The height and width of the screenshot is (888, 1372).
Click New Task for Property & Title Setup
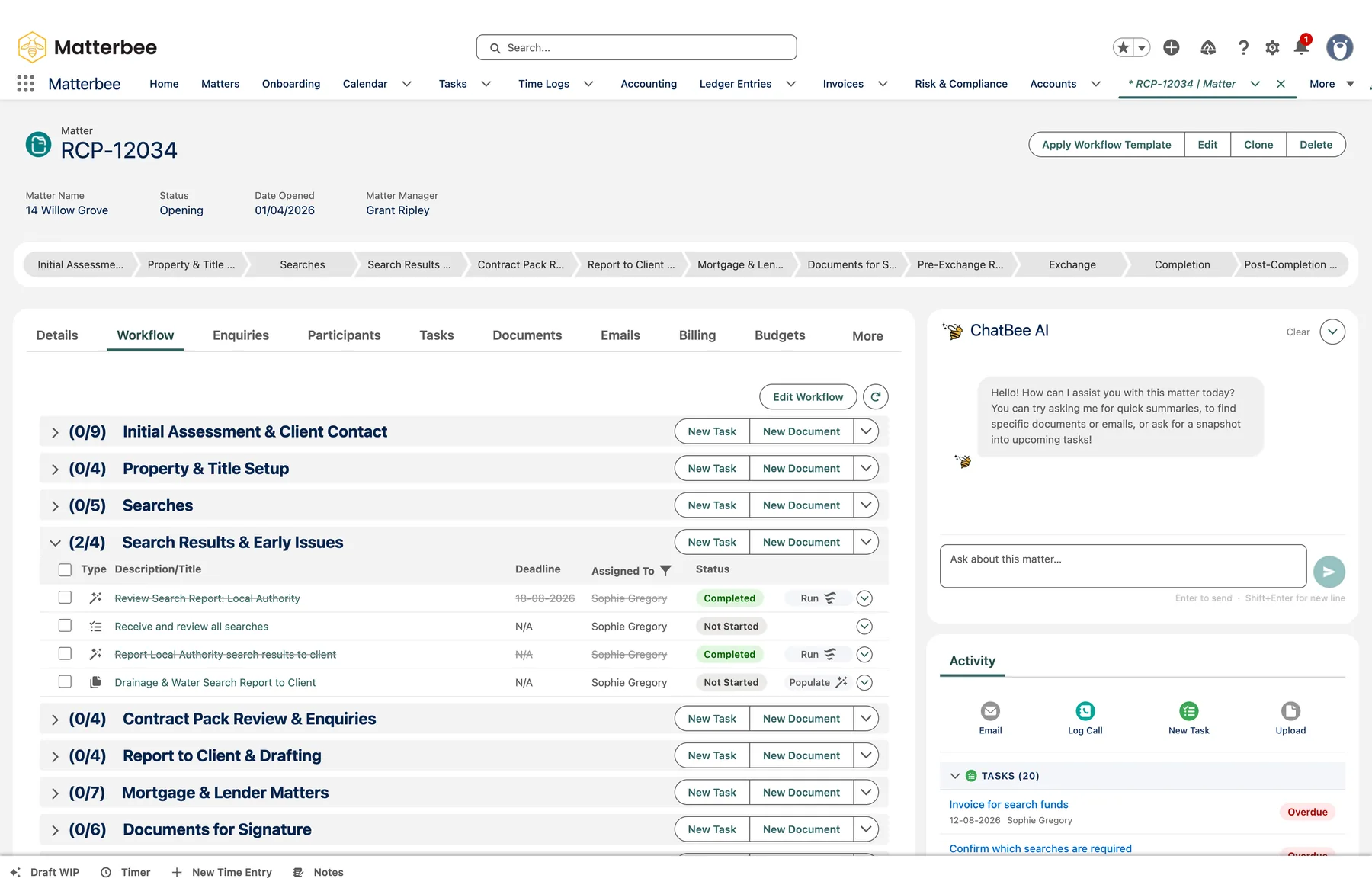712,469
